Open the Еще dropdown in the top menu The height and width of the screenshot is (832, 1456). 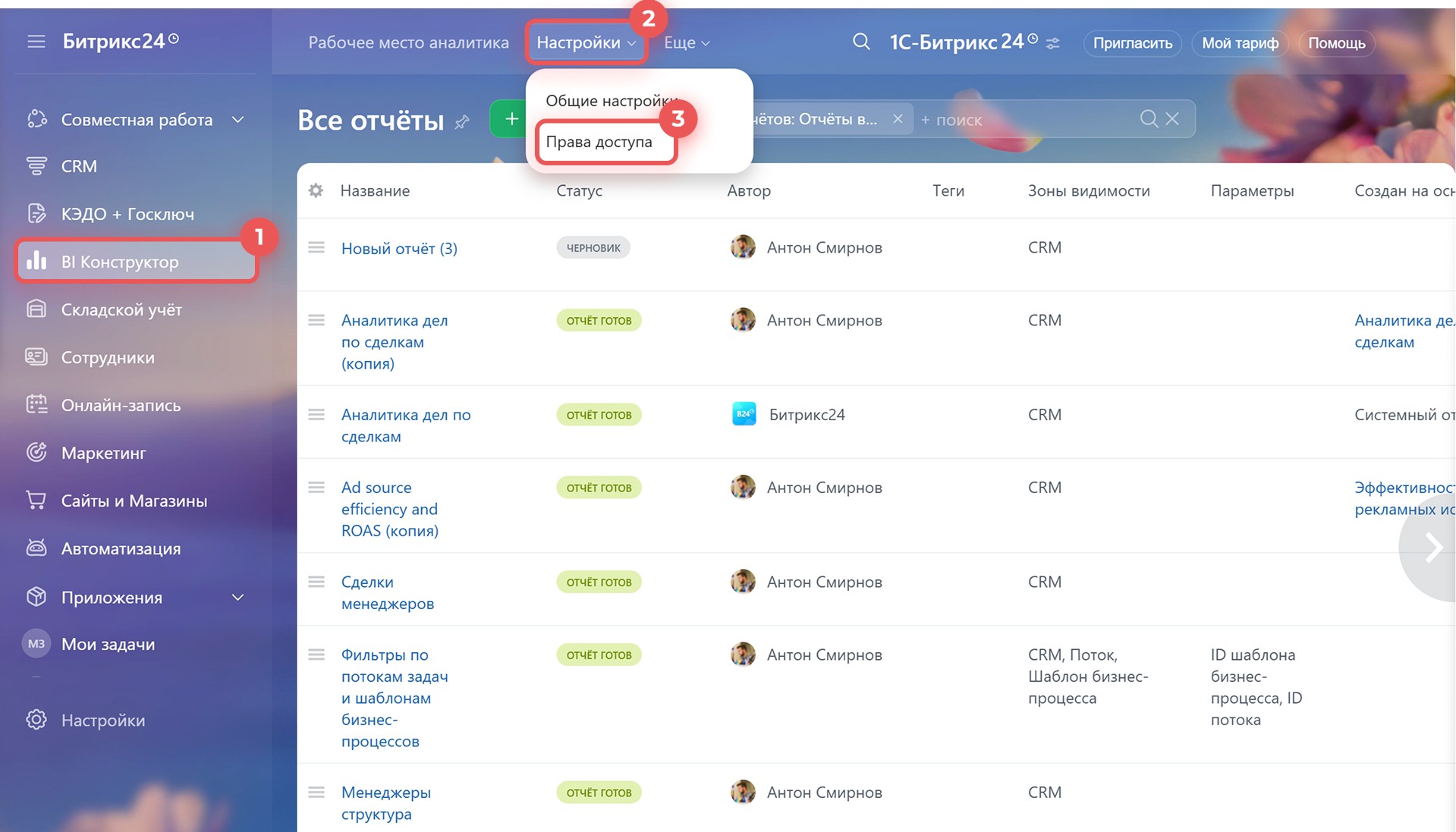tap(686, 43)
